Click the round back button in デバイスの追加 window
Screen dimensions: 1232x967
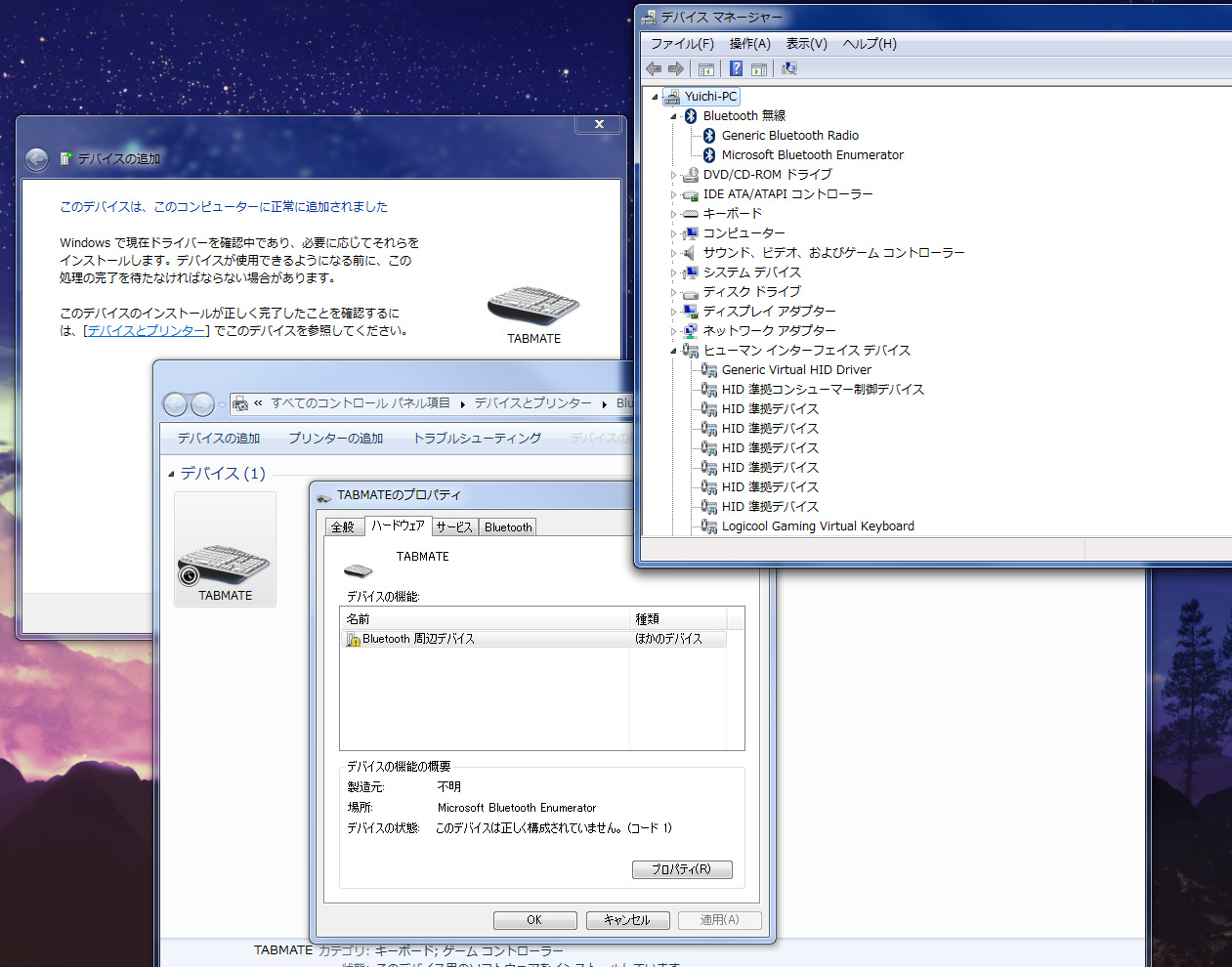[36, 159]
